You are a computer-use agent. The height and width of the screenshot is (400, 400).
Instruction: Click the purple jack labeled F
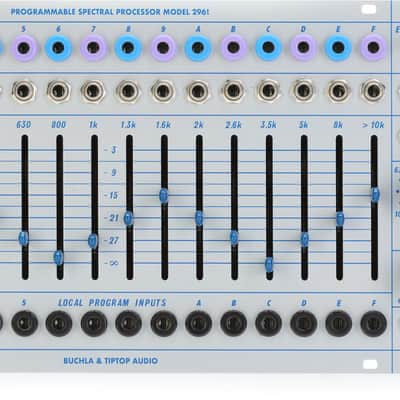click(x=373, y=48)
